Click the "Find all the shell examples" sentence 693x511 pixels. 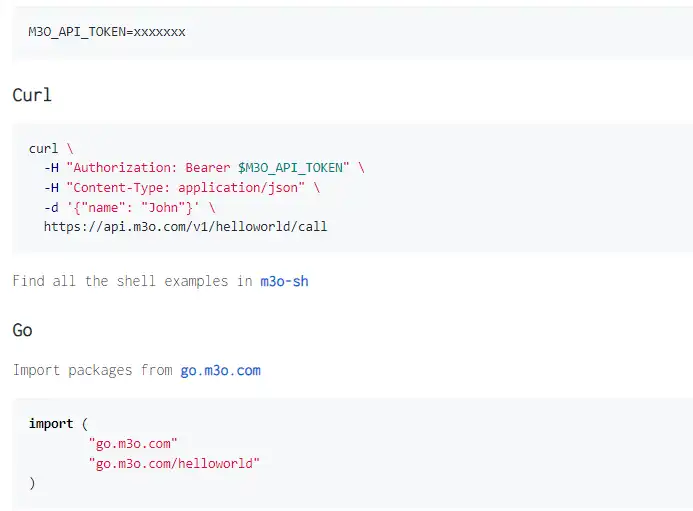point(132,281)
